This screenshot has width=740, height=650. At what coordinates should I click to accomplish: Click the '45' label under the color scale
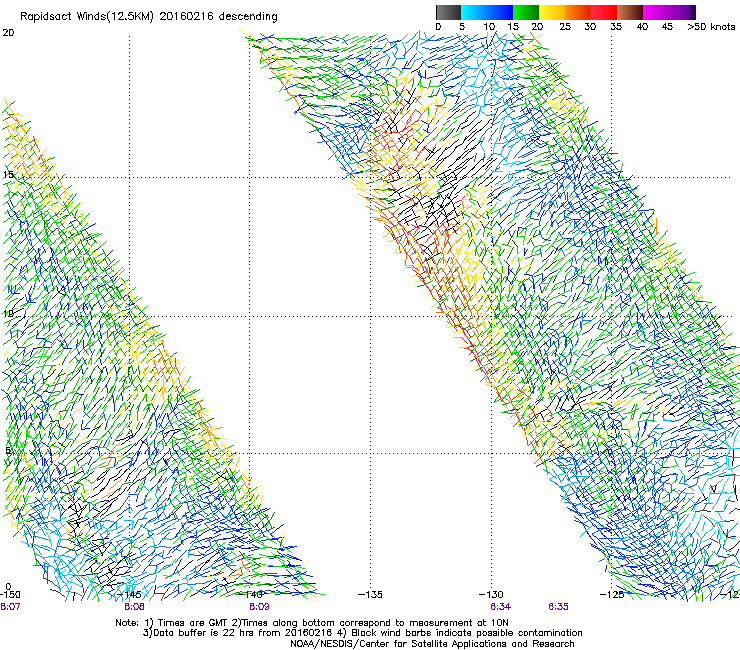click(x=667, y=27)
